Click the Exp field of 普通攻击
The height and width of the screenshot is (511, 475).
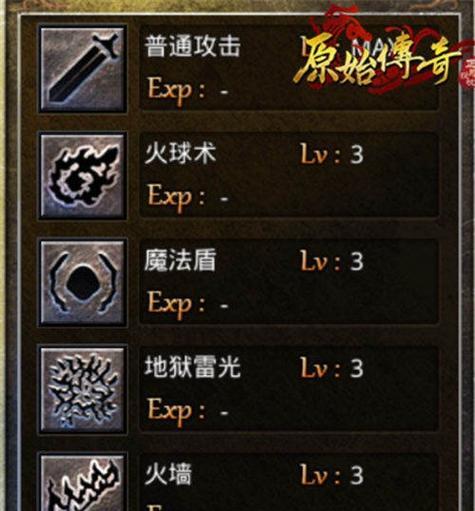click(188, 91)
